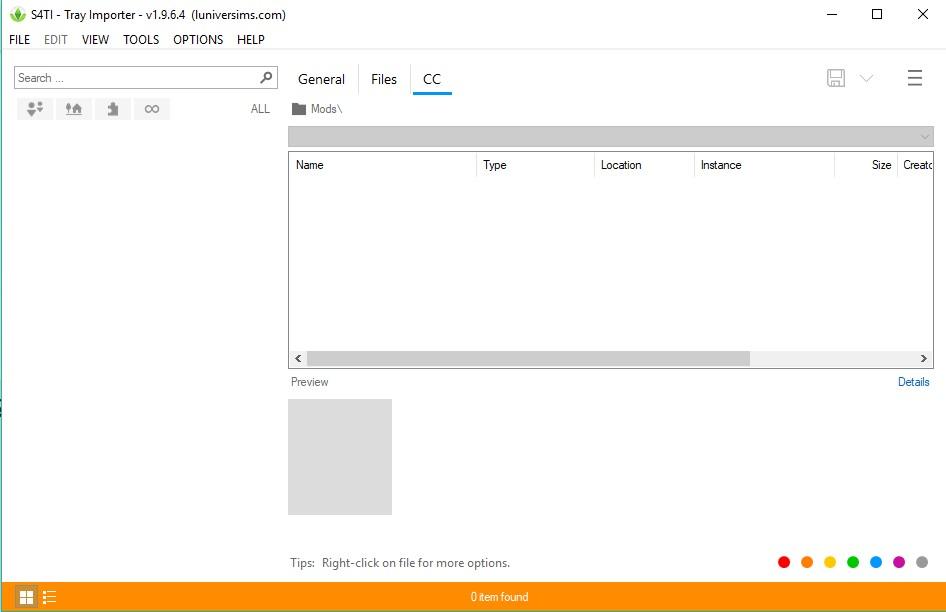Open the VIEW menu
Image resolution: width=946 pixels, height=612 pixels.
tap(95, 40)
